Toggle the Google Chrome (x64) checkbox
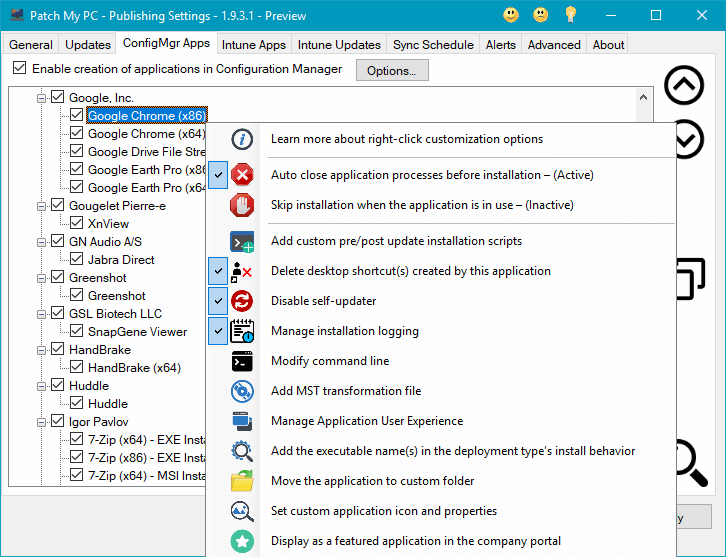 tap(76, 133)
